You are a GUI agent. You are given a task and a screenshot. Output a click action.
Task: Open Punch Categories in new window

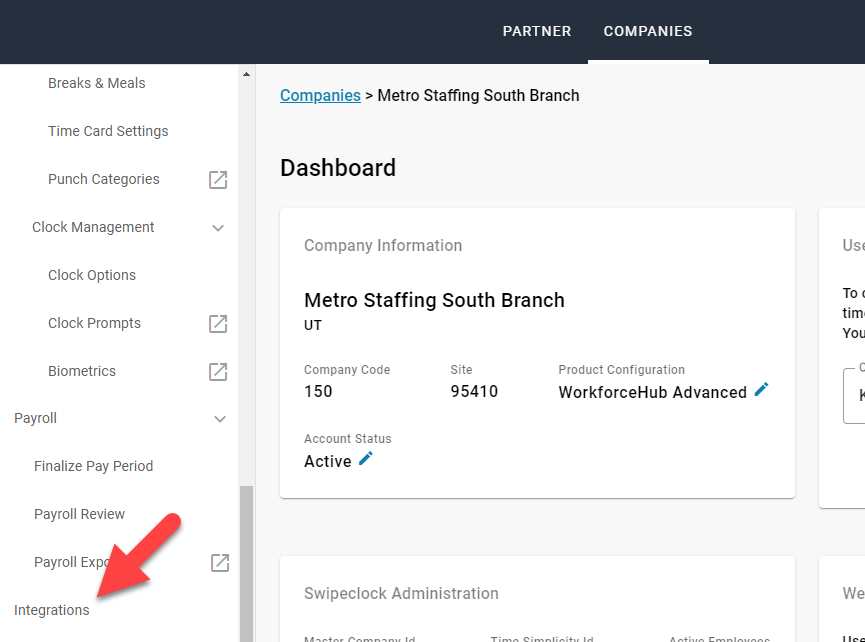[x=217, y=179]
